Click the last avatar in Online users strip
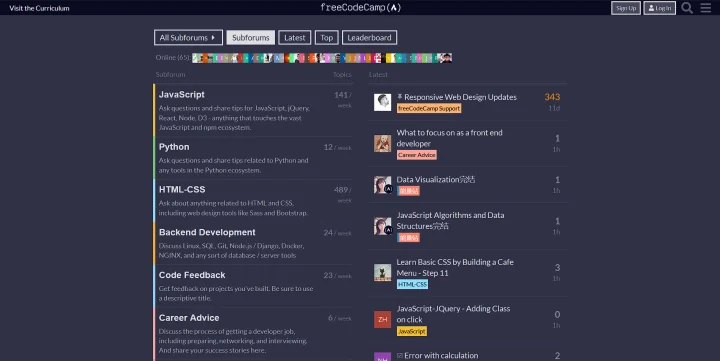This screenshot has height=361, width=720. 447,58
